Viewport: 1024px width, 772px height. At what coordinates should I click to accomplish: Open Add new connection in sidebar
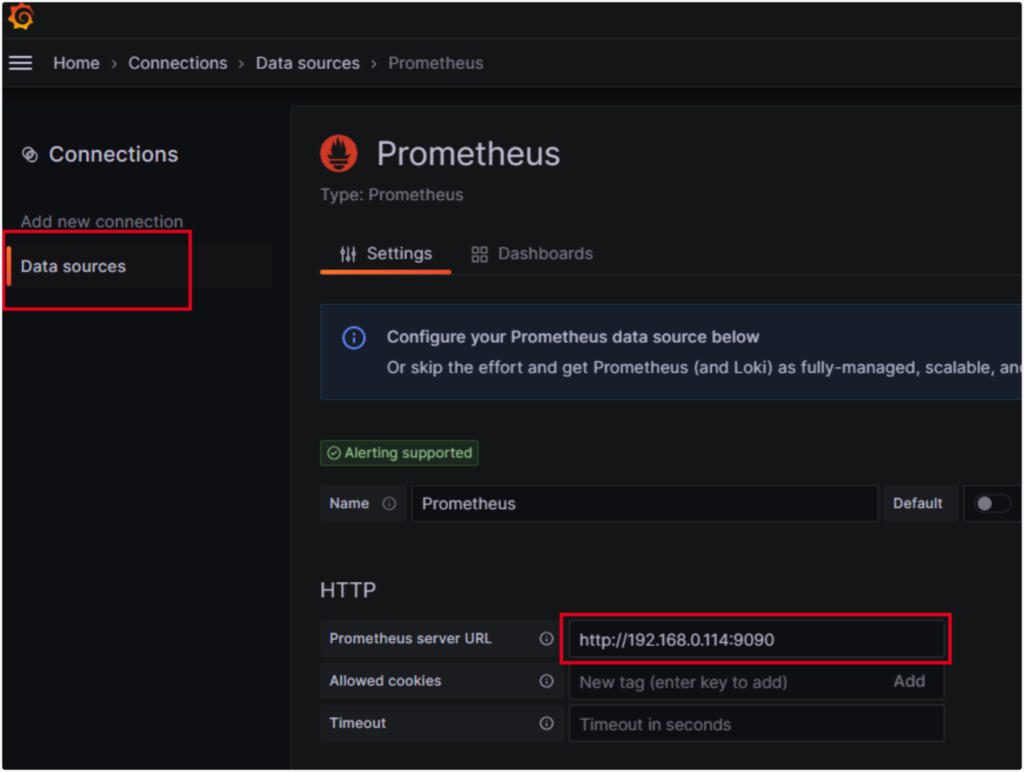[102, 222]
